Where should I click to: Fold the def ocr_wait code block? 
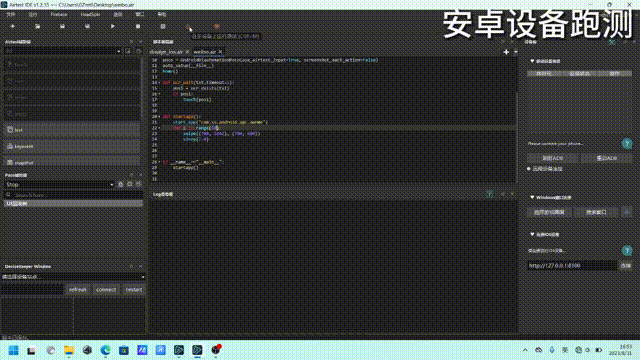pos(159,82)
